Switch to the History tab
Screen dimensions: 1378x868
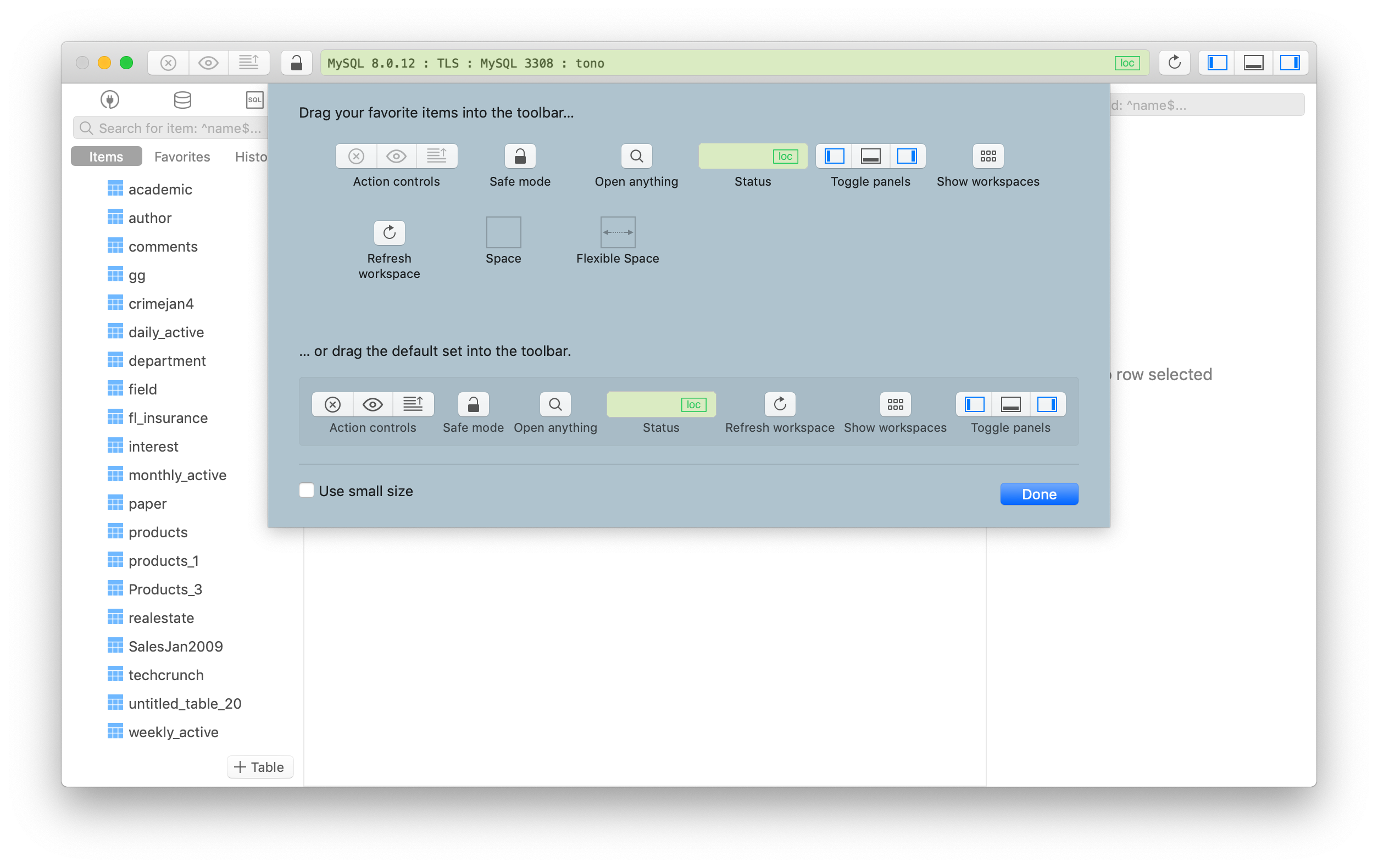[x=251, y=157]
